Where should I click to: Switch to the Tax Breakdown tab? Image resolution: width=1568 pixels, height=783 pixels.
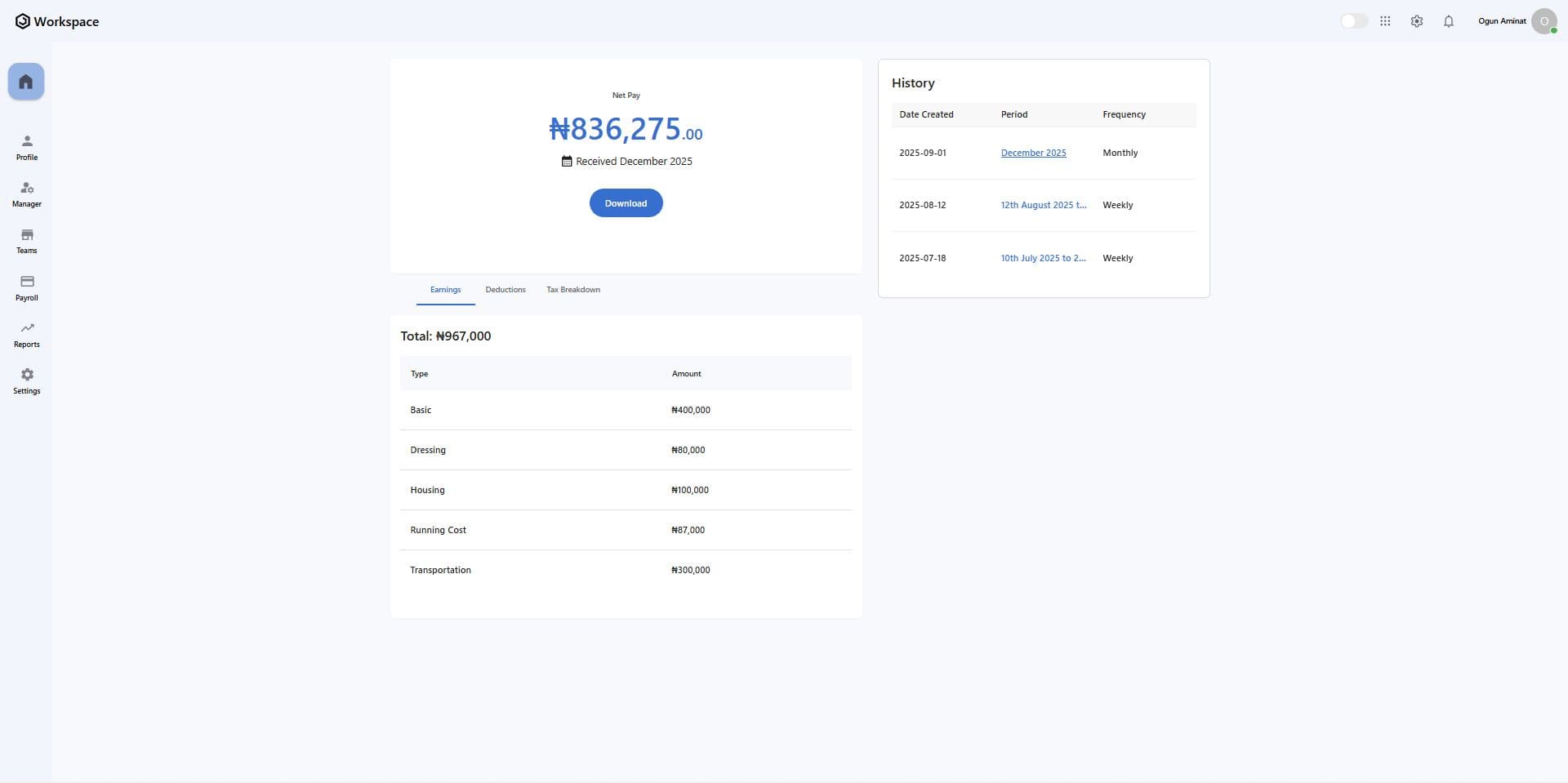click(573, 290)
